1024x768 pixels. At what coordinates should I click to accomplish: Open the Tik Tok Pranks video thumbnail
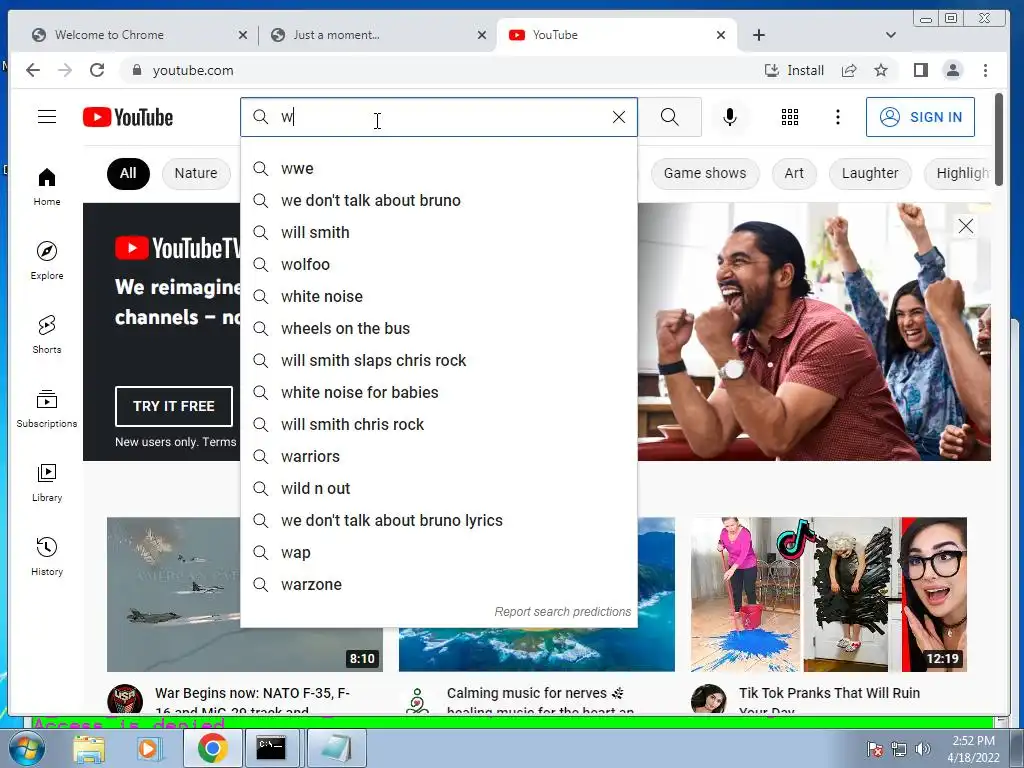pyautogui.click(x=829, y=594)
